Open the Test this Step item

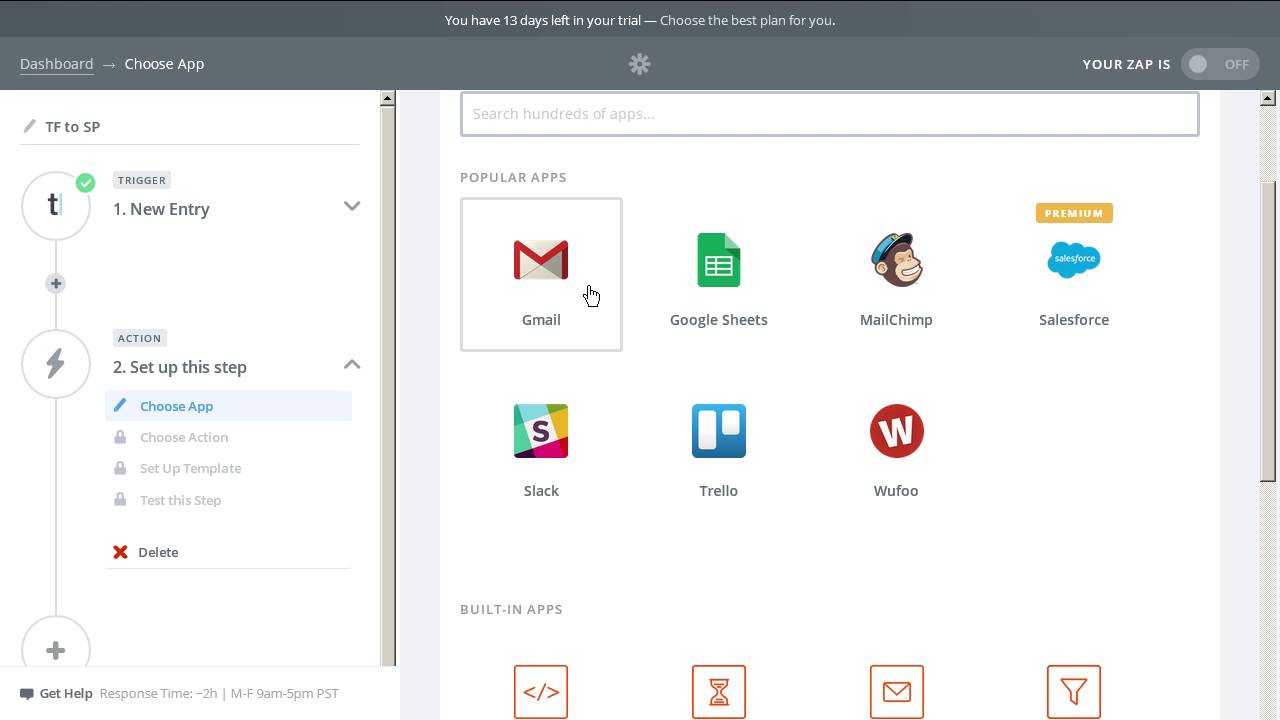click(228, 500)
